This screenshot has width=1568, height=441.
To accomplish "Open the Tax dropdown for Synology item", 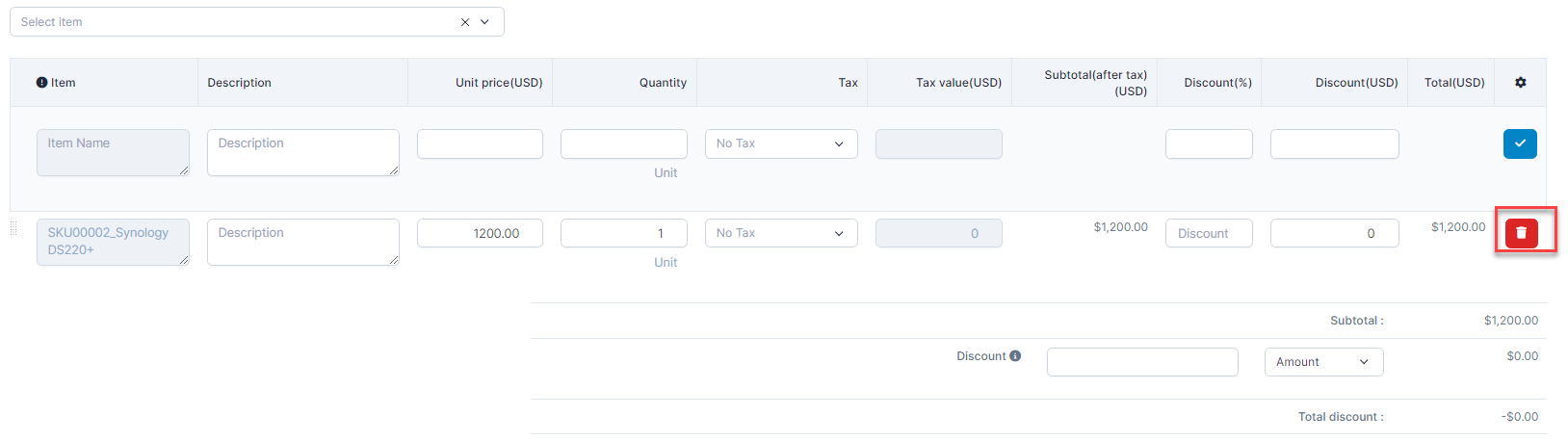I will (780, 233).
